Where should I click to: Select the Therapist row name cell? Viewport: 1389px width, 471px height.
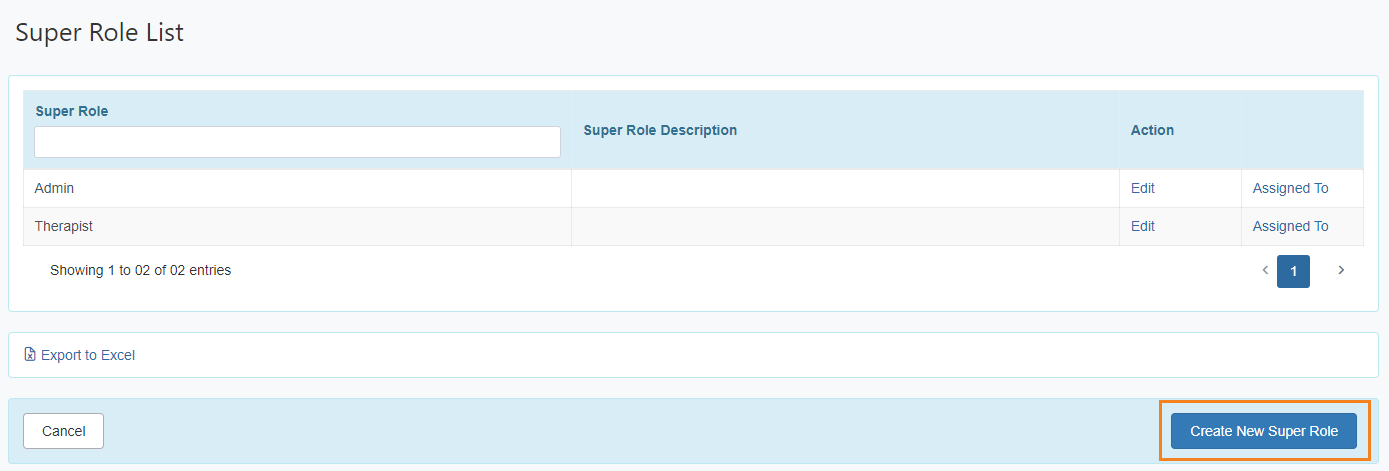(297, 226)
